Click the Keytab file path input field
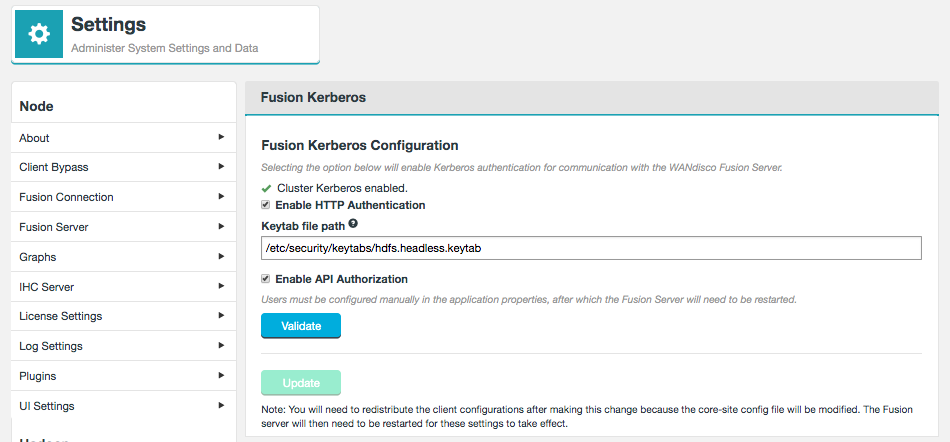 coord(591,248)
